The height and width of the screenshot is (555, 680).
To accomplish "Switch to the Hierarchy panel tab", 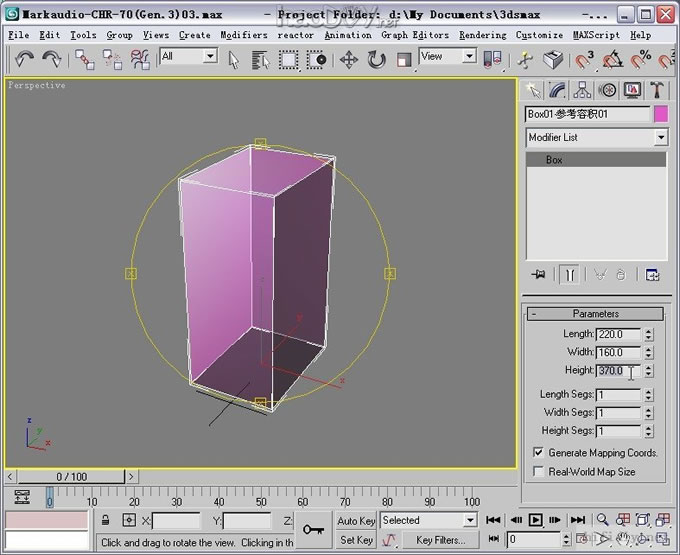I will (583, 90).
